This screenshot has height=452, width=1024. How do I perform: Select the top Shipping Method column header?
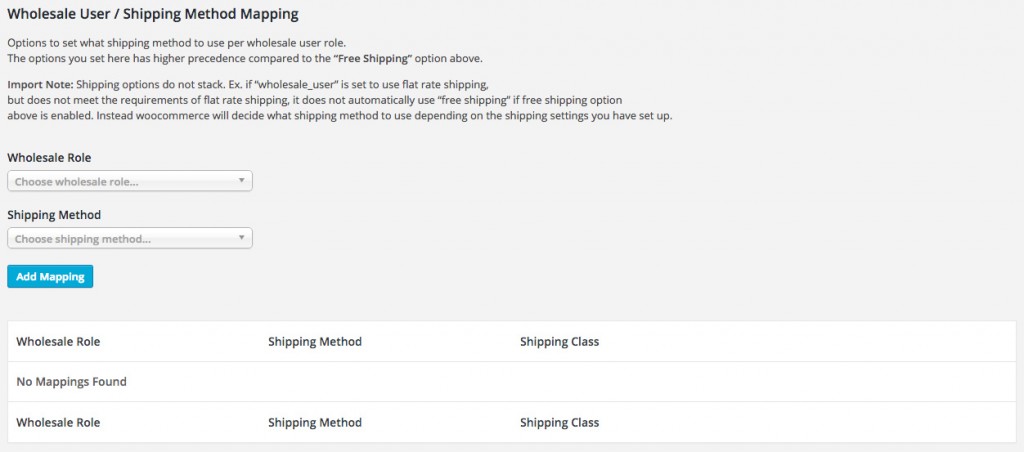pos(315,342)
